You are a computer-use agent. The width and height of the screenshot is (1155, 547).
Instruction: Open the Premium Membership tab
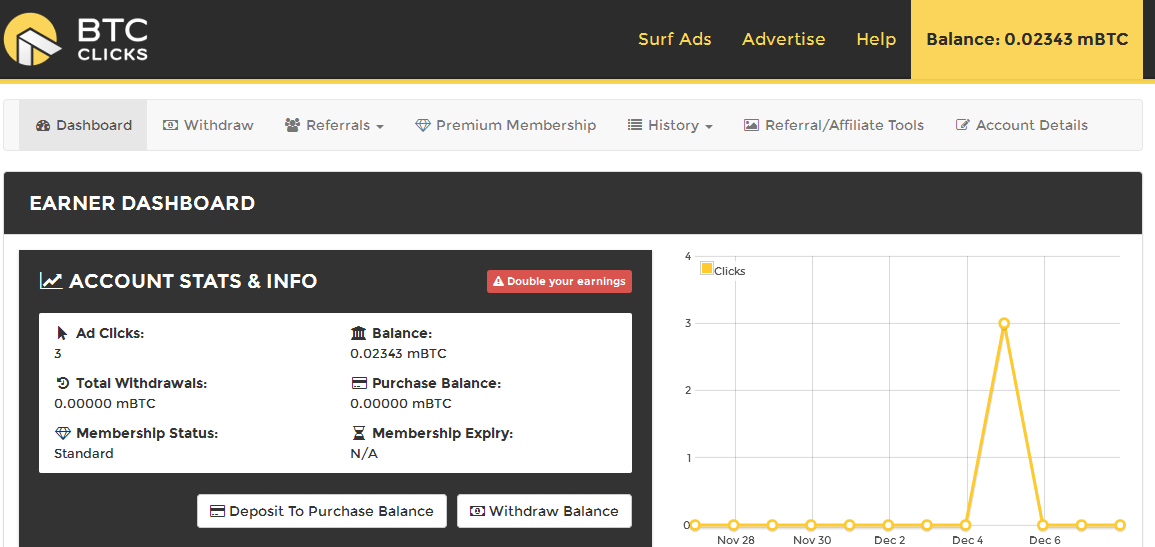pos(505,125)
